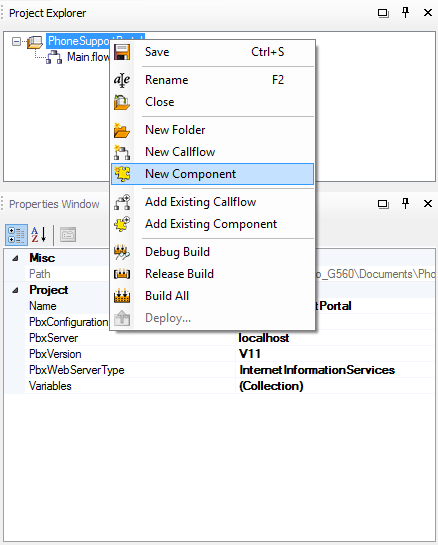Click the New Component puzzle icon

(x=122, y=174)
